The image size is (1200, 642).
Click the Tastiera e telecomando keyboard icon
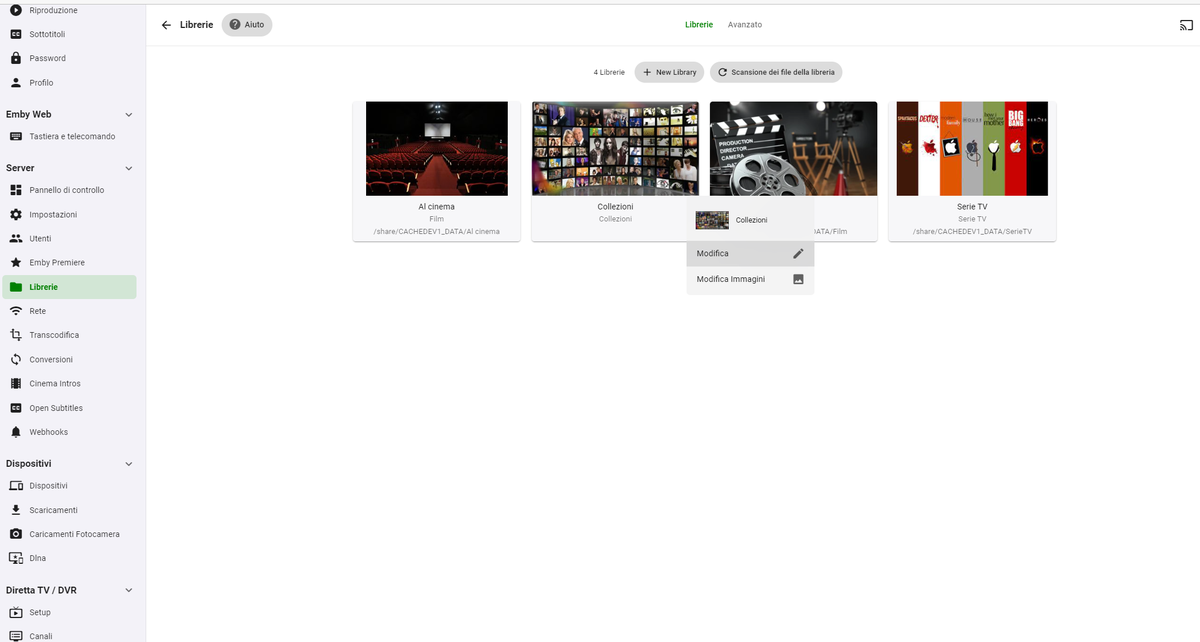pyautogui.click(x=16, y=136)
